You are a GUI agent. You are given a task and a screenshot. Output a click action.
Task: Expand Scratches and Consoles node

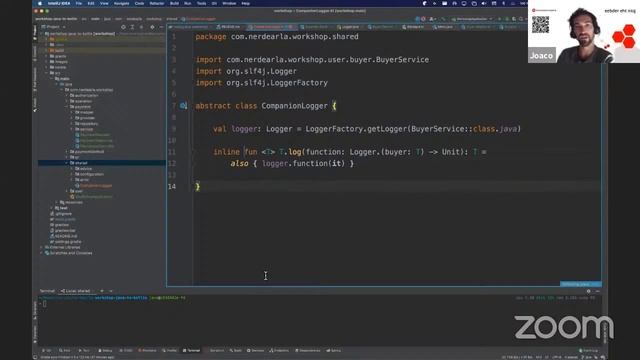coord(42,253)
